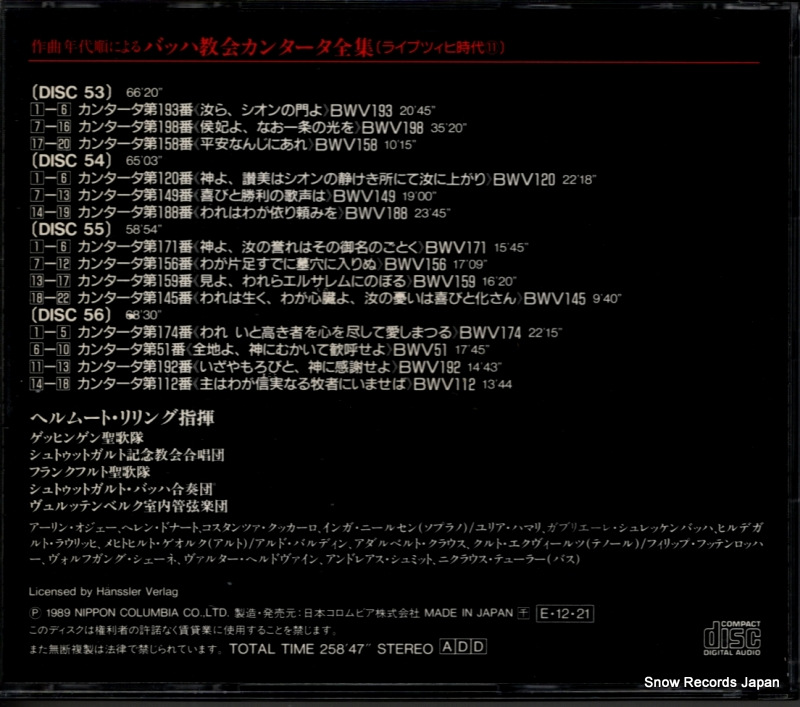800x707 pixels.
Task: Click the BWV51 cantata row
Action: pos(260,349)
